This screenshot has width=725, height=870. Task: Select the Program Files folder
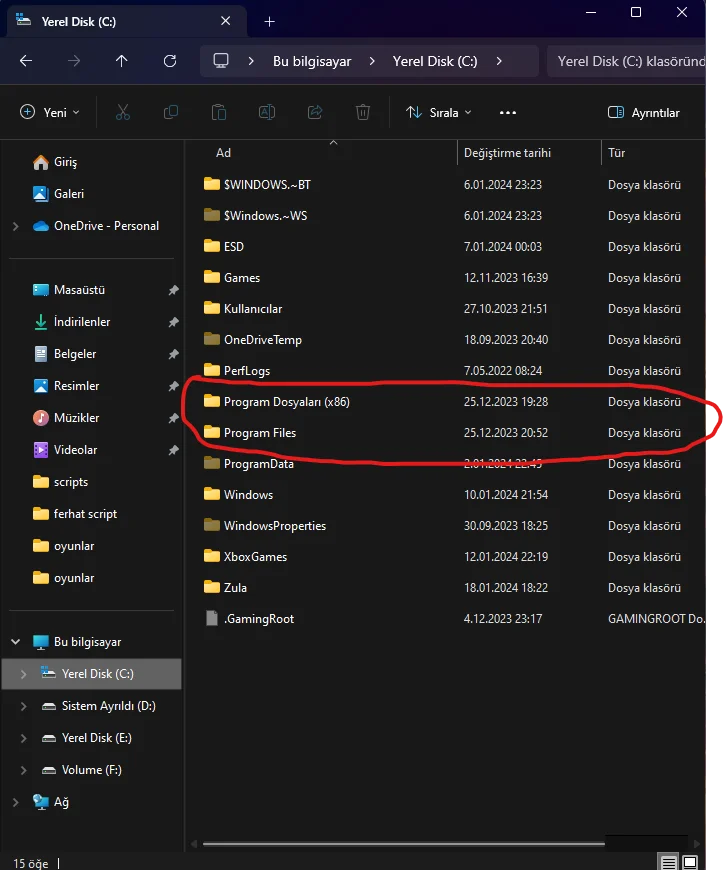250,433
